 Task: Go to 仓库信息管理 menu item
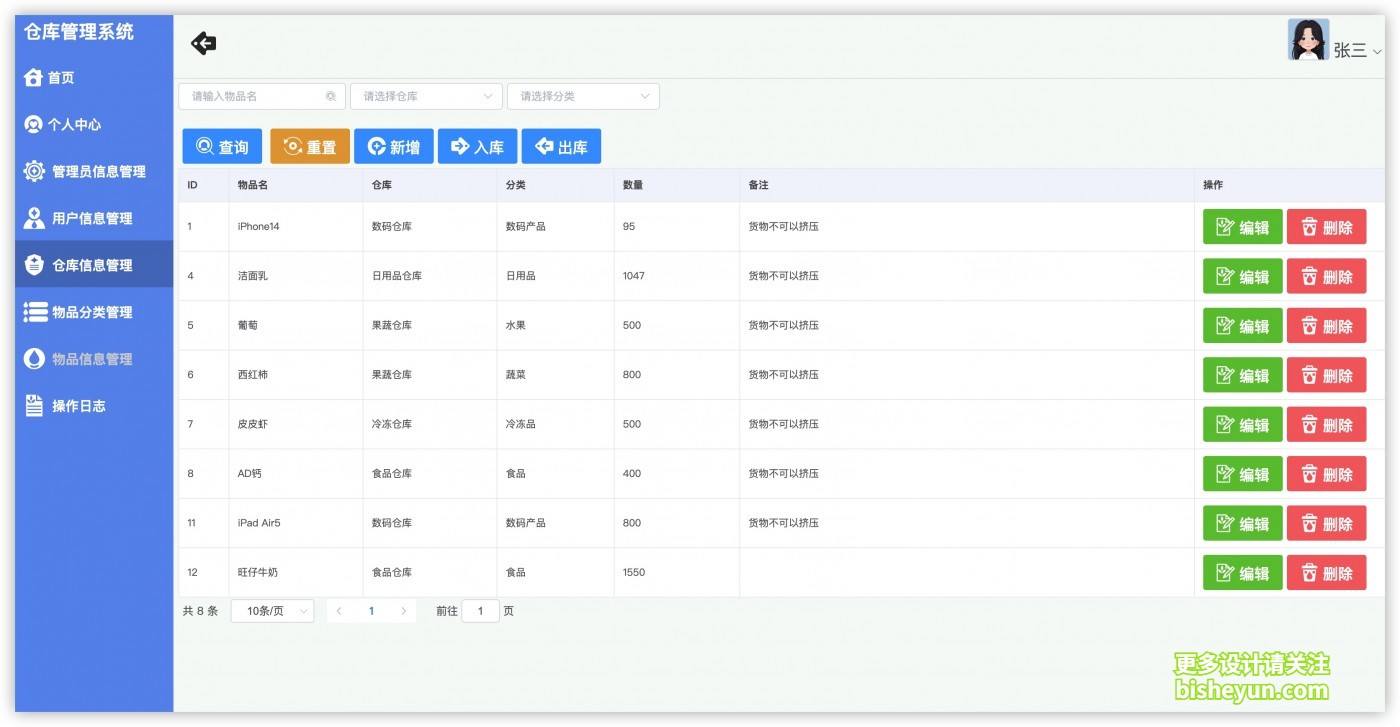[x=92, y=265]
